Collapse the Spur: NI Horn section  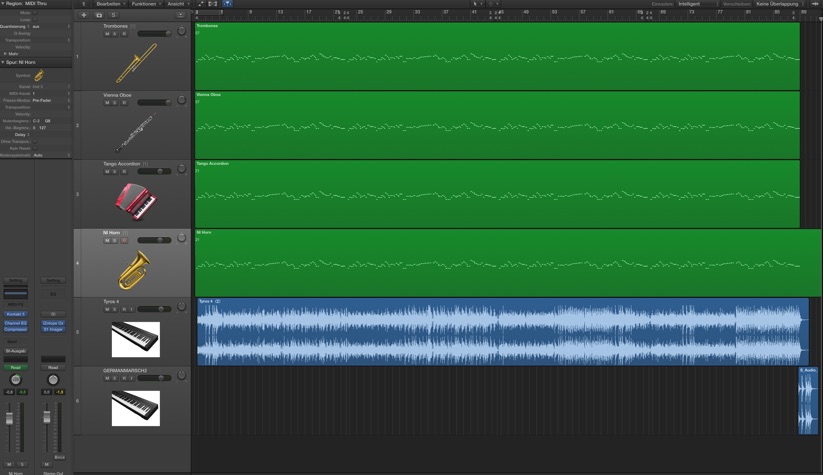(3, 63)
